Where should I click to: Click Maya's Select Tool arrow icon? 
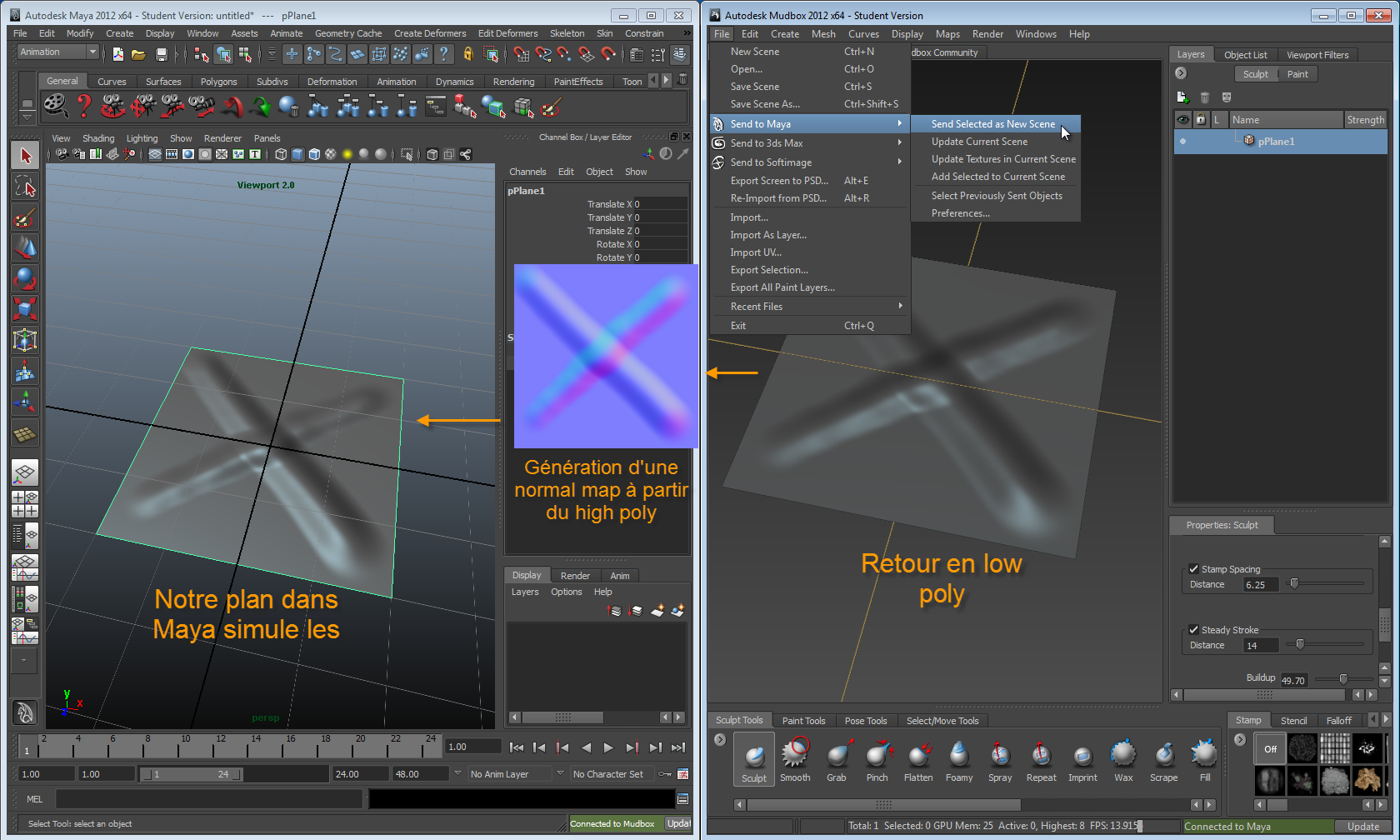point(25,156)
